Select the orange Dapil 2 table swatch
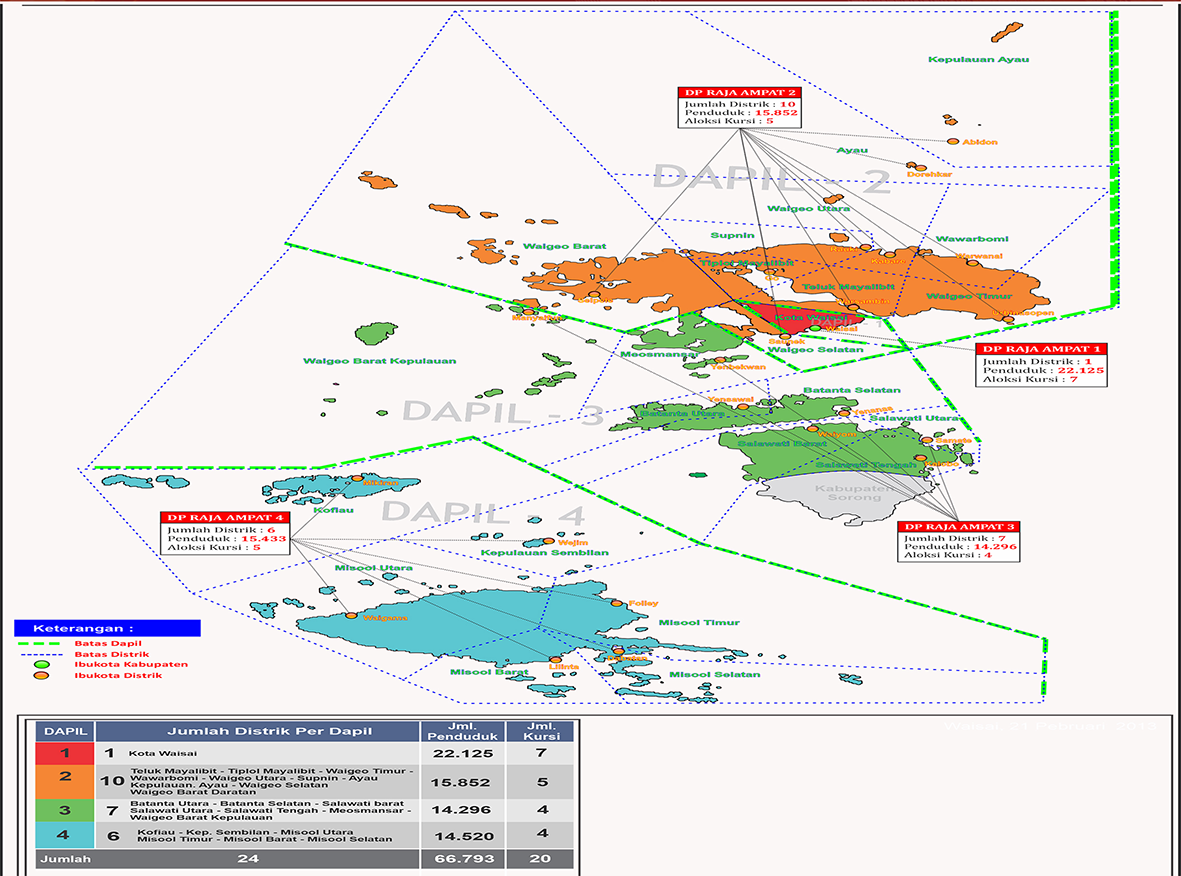1181x876 pixels. click(64, 781)
